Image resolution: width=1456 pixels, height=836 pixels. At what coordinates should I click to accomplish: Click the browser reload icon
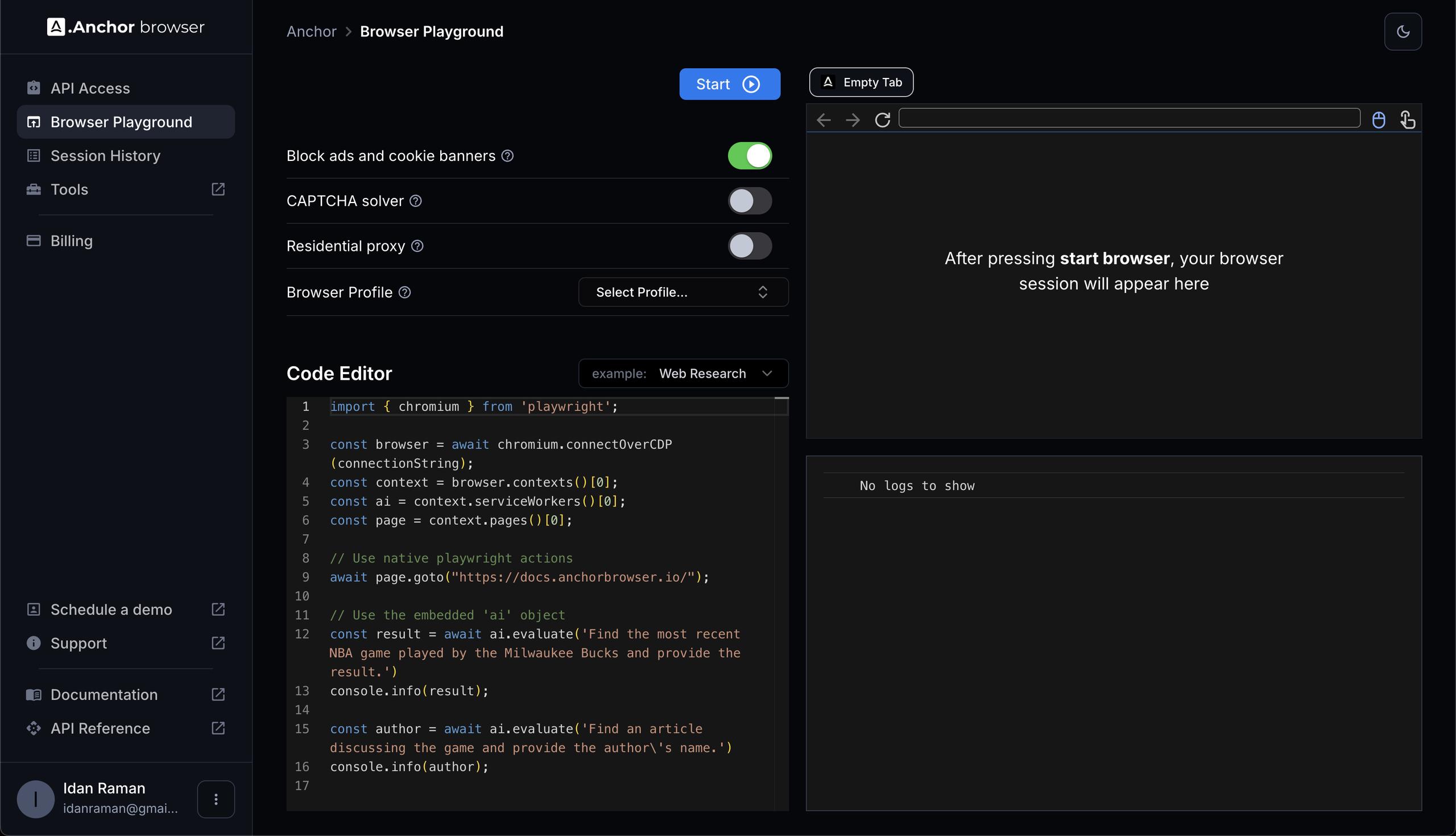[883, 119]
